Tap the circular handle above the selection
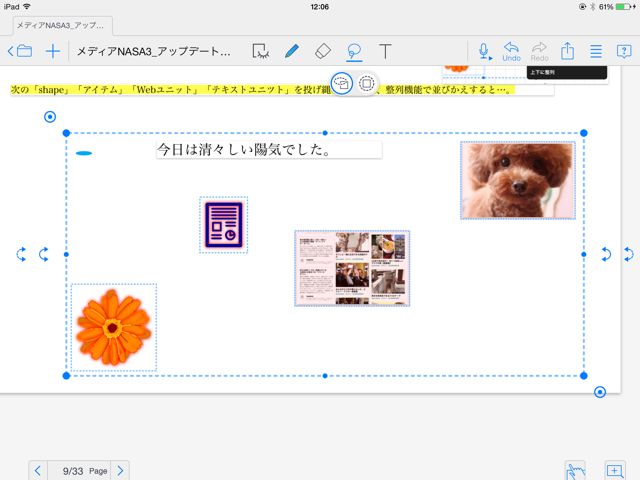 (50, 117)
